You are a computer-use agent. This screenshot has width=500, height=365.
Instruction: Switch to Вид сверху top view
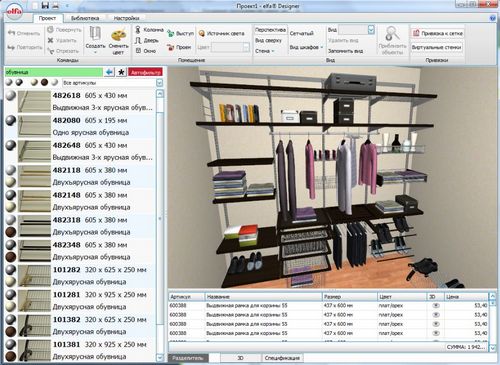click(268, 40)
